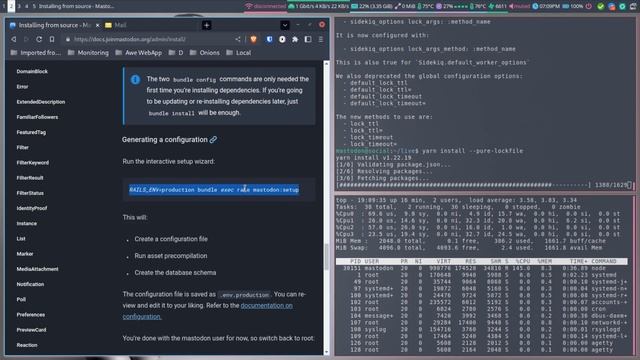Open FilterResult in docs sidebar
Image resolution: width=640 pixels, height=360 pixels.
pyautogui.click(x=30, y=178)
